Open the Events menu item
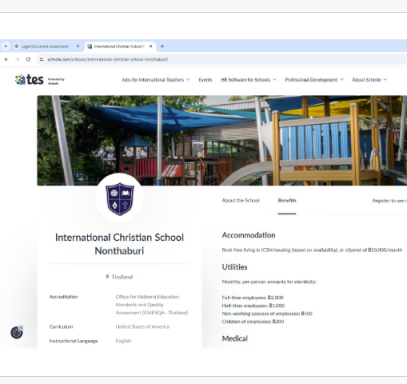Image resolution: width=407 pixels, height=384 pixels. (205, 80)
